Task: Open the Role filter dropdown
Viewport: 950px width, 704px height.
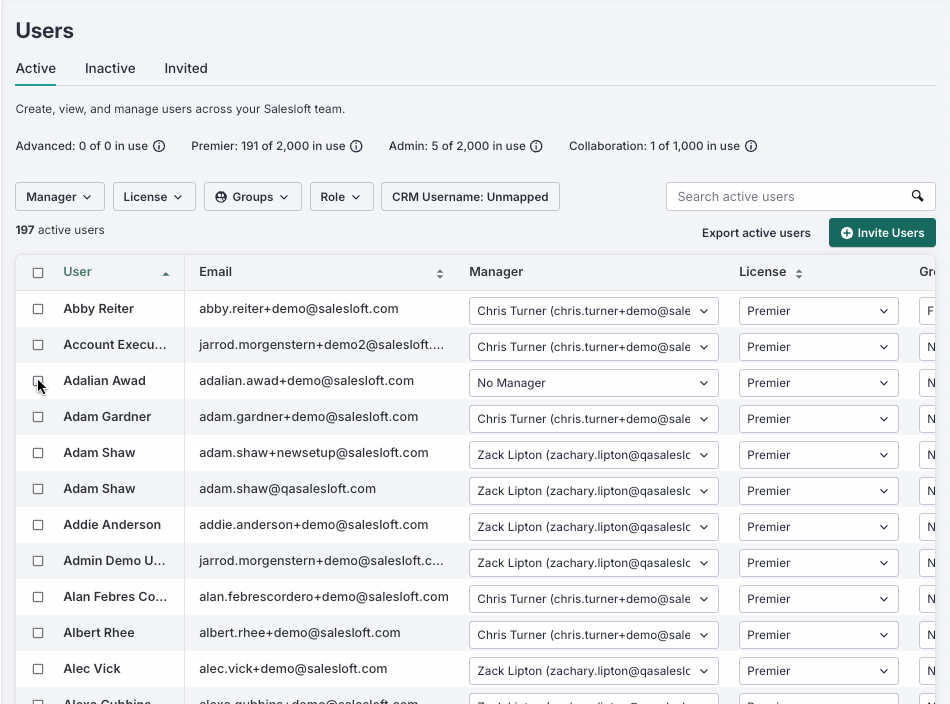Action: pyautogui.click(x=342, y=197)
